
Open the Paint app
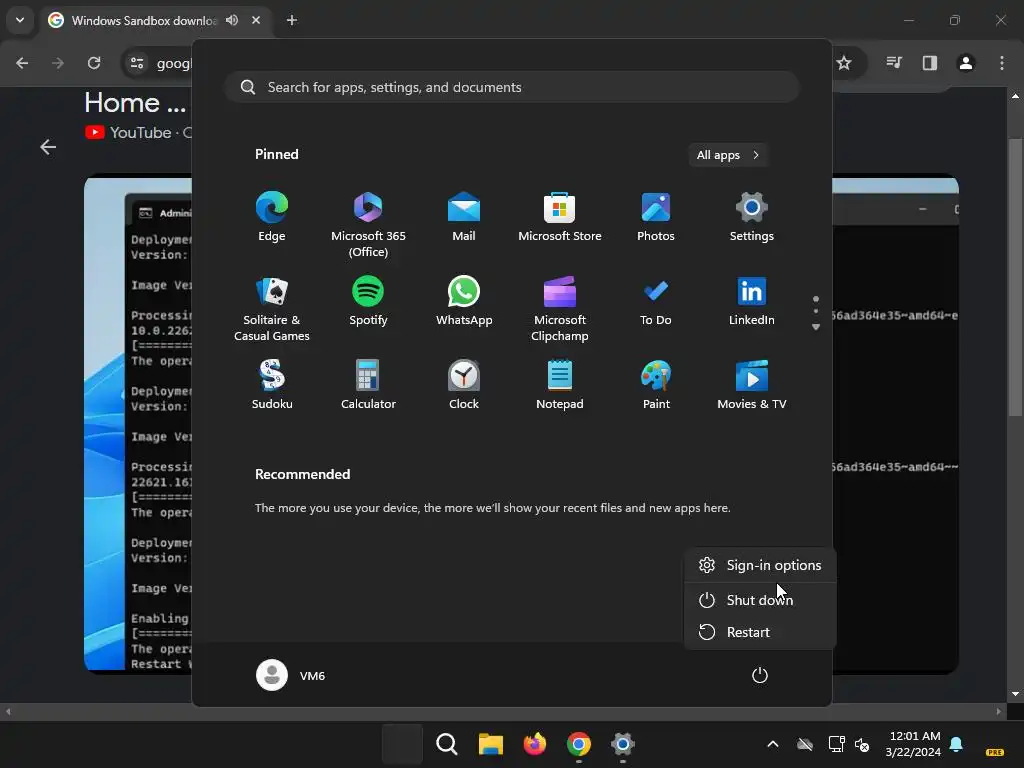click(656, 385)
